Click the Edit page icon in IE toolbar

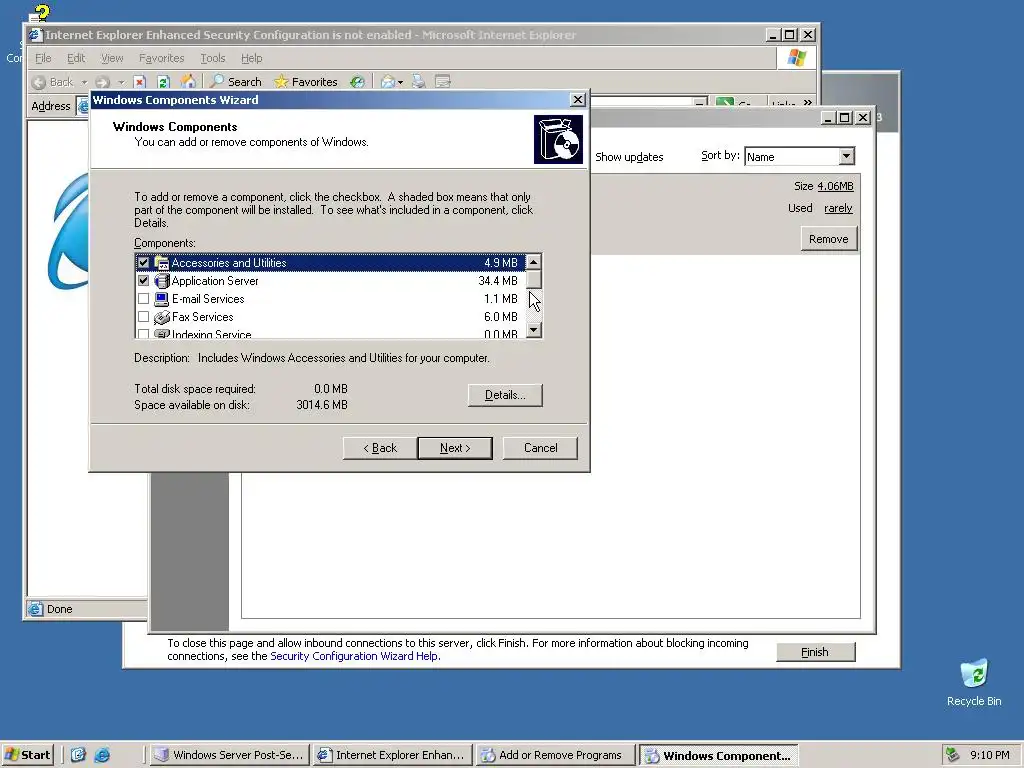[443, 82]
